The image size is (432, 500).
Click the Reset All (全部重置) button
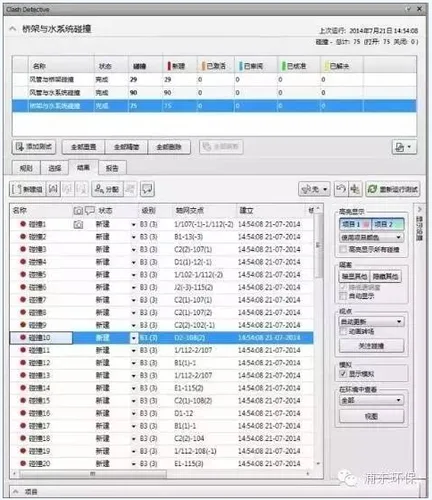[83, 147]
